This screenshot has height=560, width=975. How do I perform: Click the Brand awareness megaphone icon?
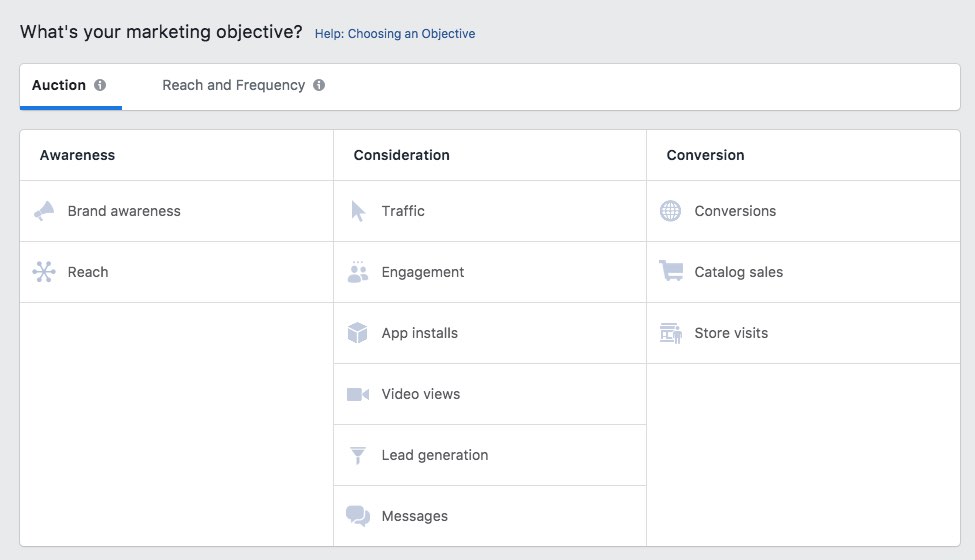point(44,211)
